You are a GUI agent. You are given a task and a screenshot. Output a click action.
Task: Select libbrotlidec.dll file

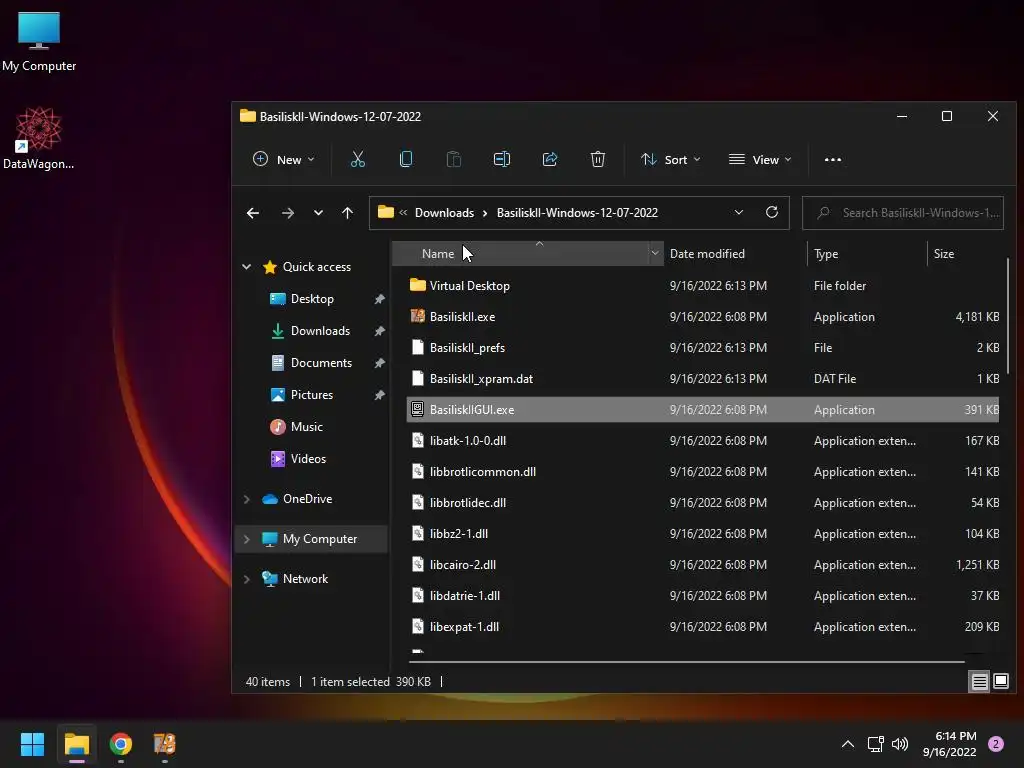(x=468, y=503)
